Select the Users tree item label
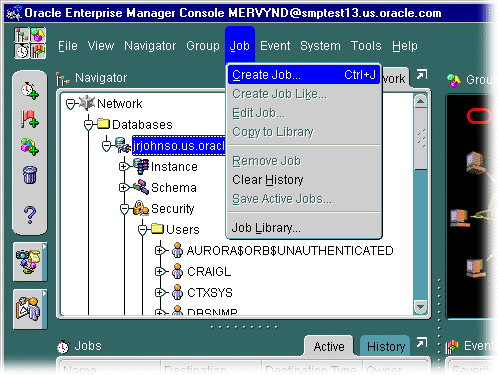Viewport: 498px width, 375px height. tap(183, 230)
